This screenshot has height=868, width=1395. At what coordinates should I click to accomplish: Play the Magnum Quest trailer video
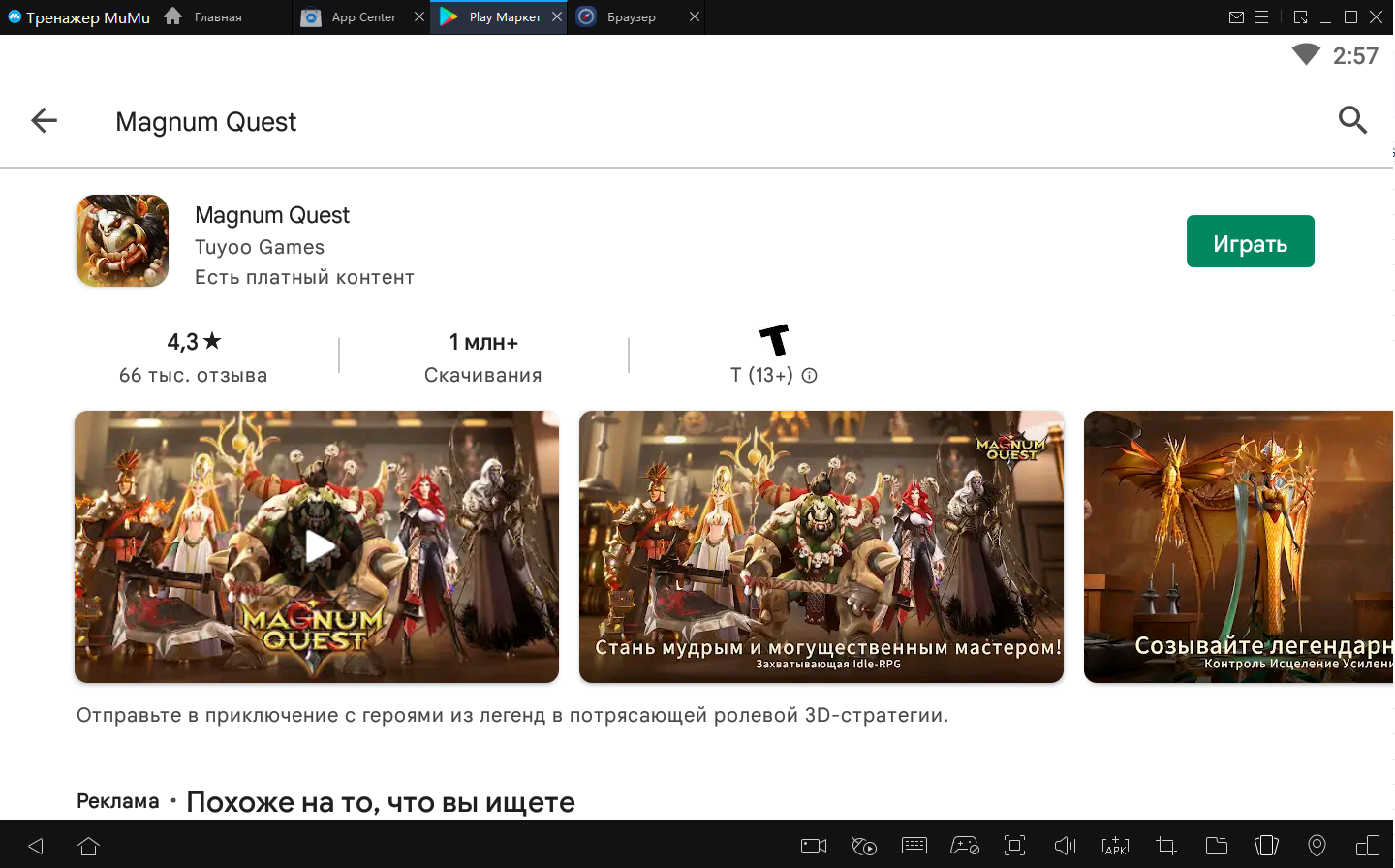317,546
